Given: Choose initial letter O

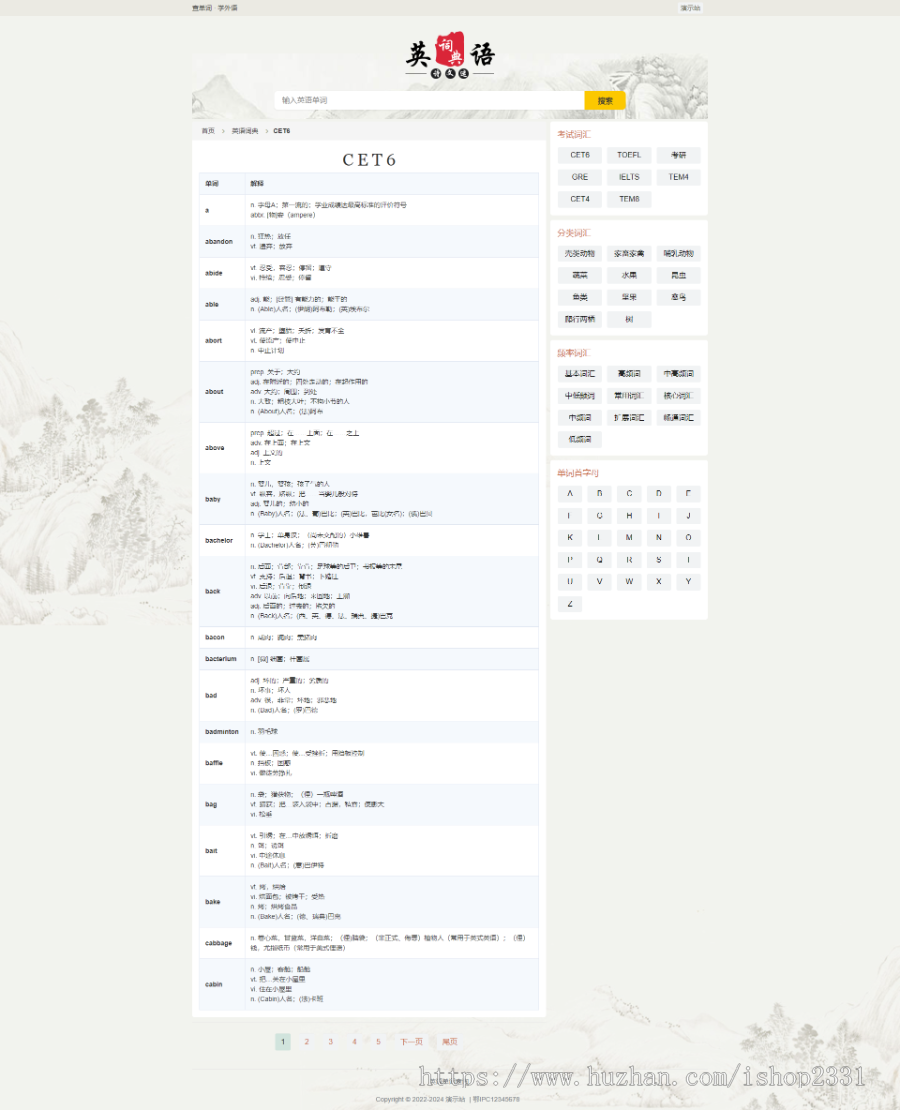Looking at the screenshot, I should (688, 538).
